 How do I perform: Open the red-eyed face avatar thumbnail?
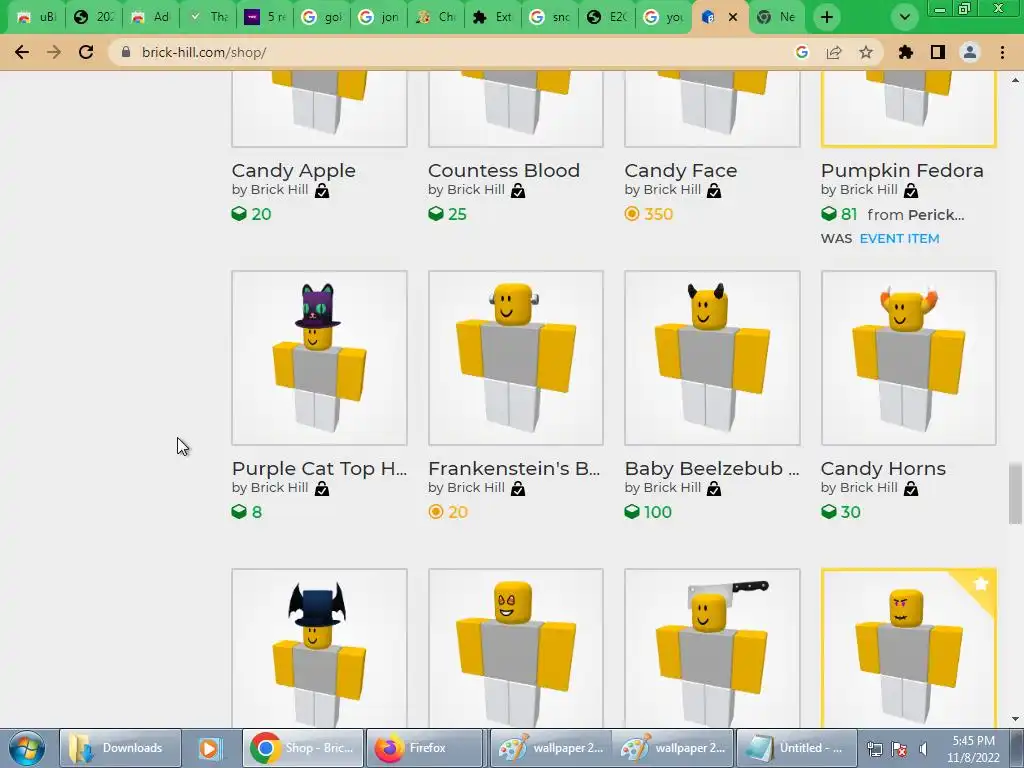(x=516, y=648)
